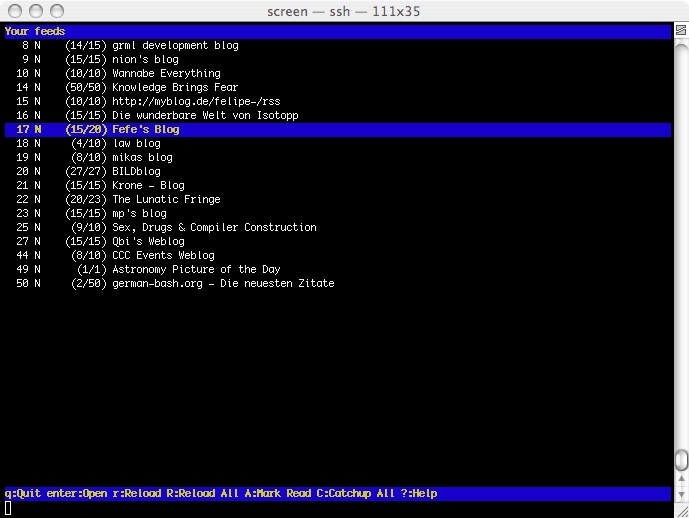Select Qbi's Weblog feed row
This screenshot has width=689, height=518.
(337, 242)
